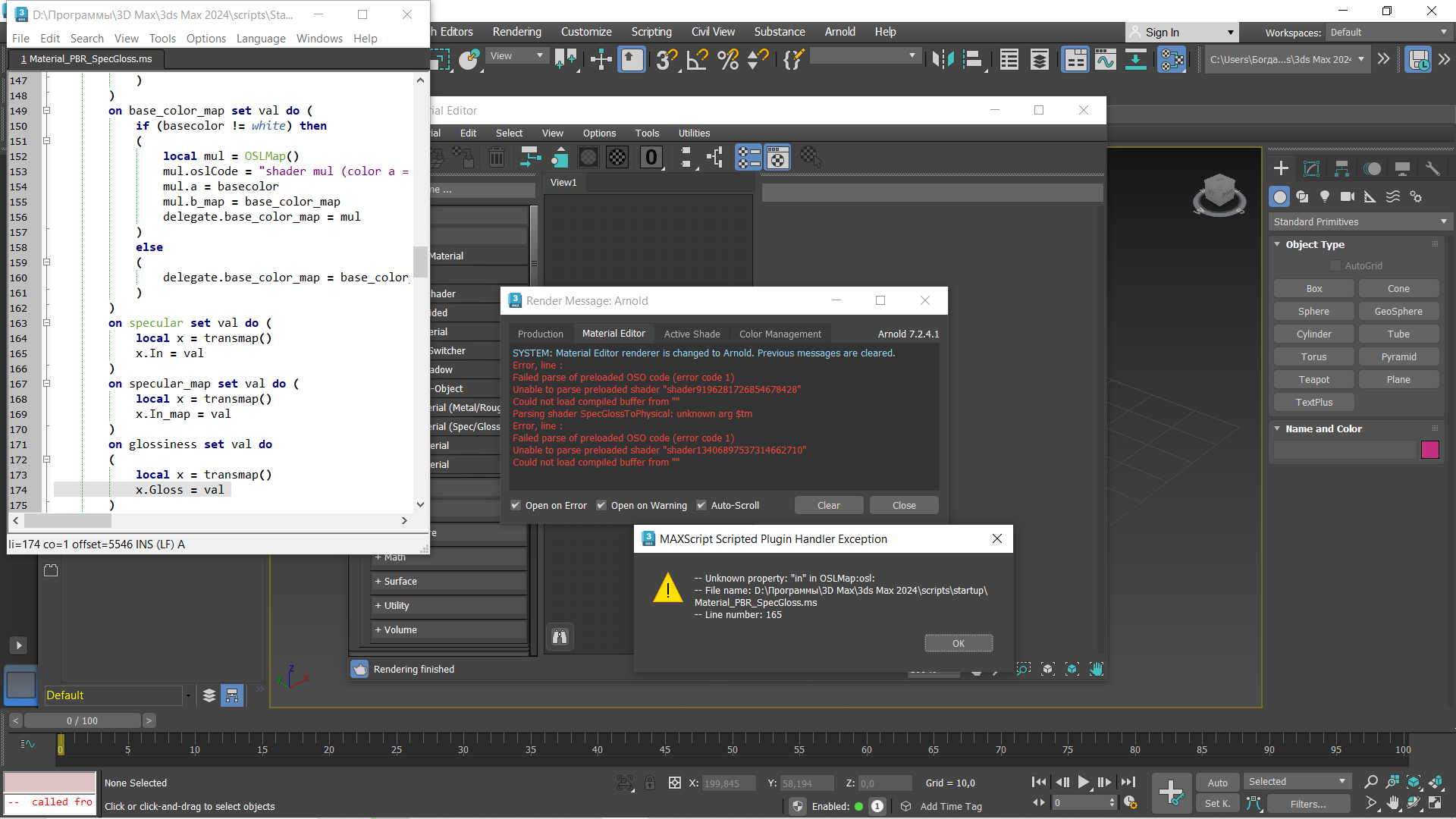Go to end of animation
The width and height of the screenshot is (1456, 819).
click(1128, 782)
